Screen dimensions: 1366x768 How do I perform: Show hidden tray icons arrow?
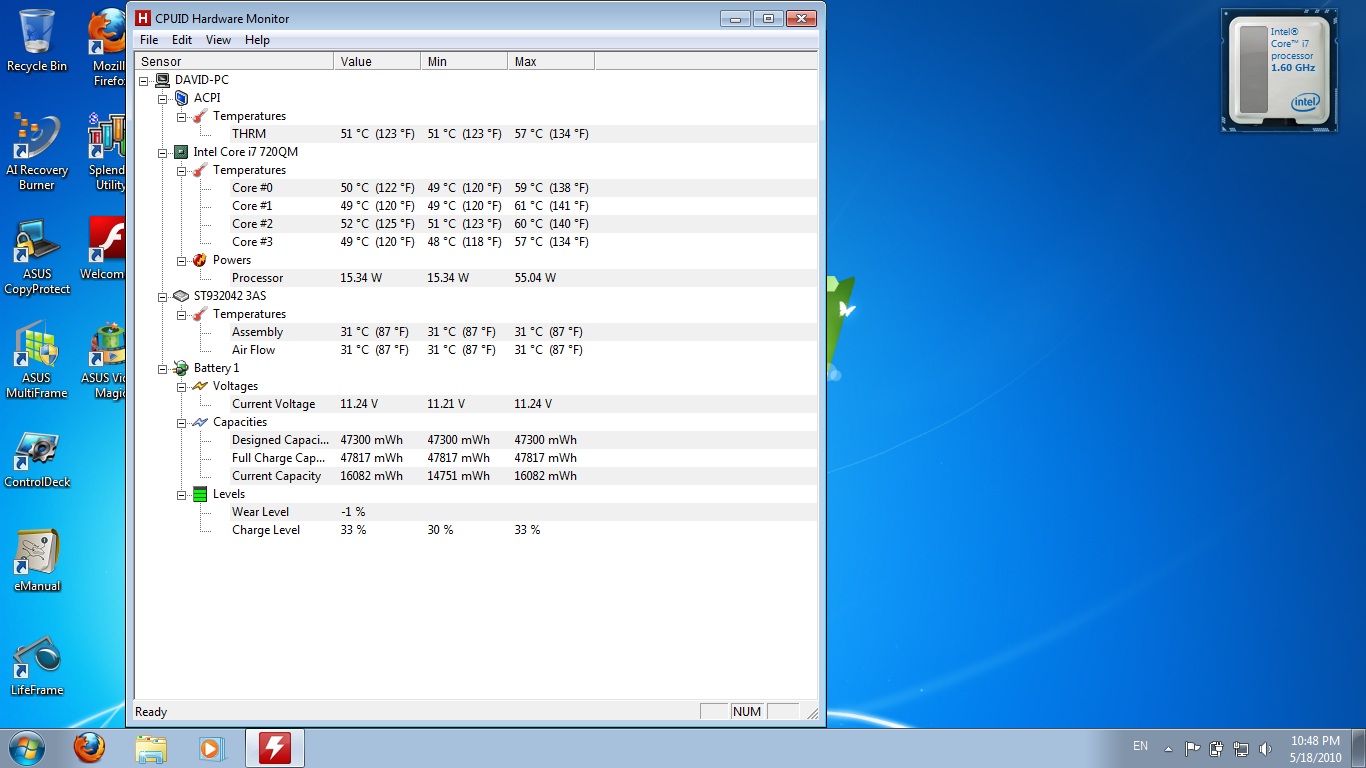click(x=1168, y=748)
